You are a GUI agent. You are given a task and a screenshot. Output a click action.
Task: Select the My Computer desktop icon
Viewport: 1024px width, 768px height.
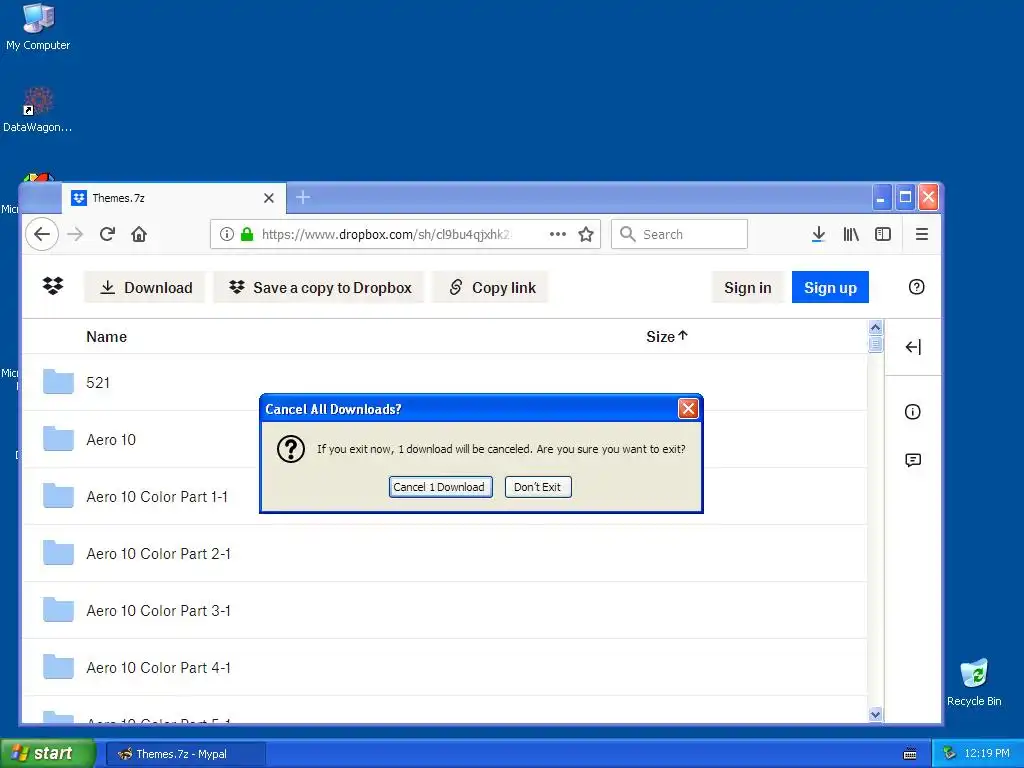[38, 26]
